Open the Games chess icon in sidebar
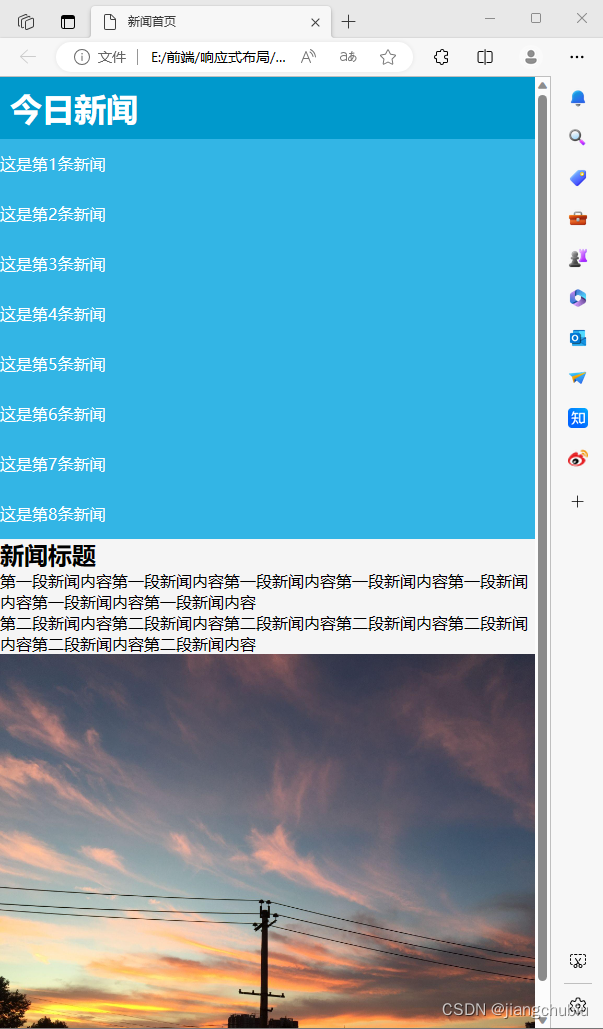This screenshot has height=1029, width=603. pos(577,258)
